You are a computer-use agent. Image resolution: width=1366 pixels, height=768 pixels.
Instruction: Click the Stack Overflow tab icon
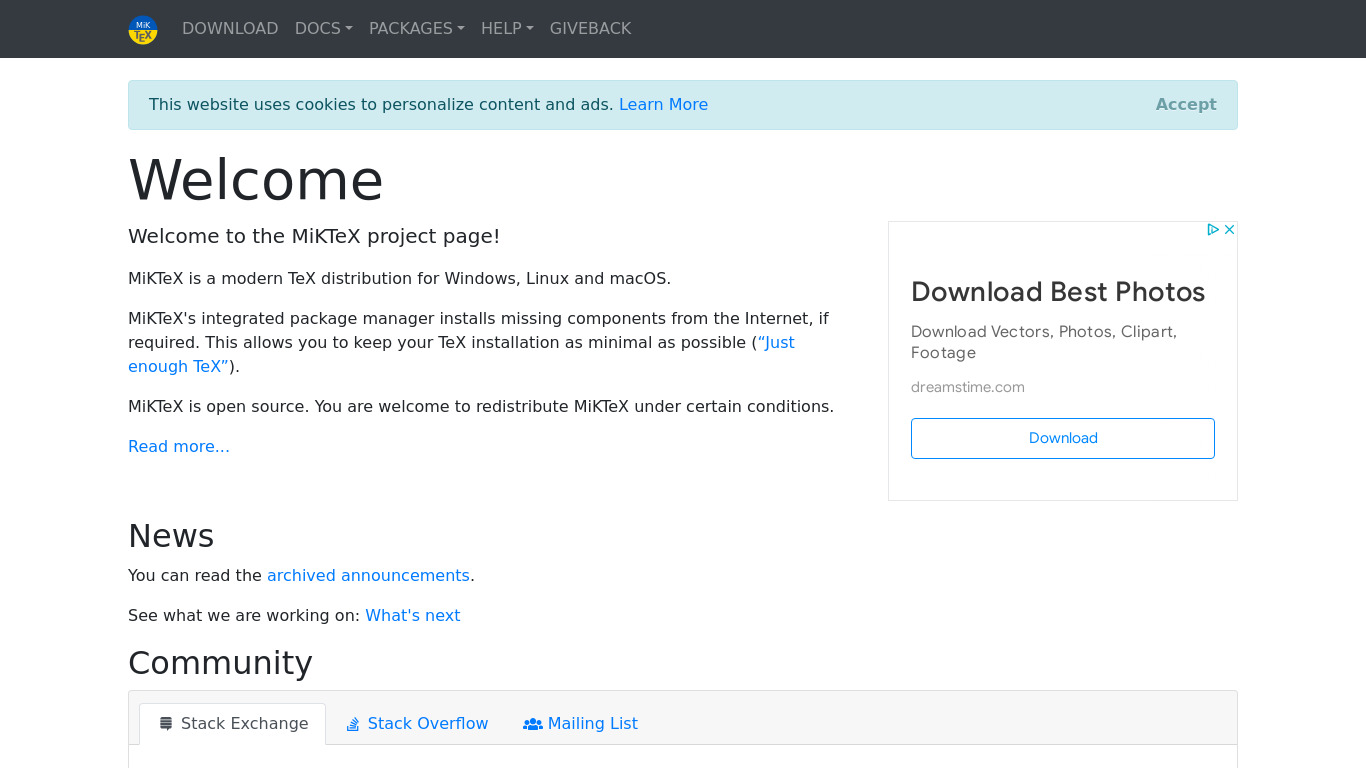353,723
